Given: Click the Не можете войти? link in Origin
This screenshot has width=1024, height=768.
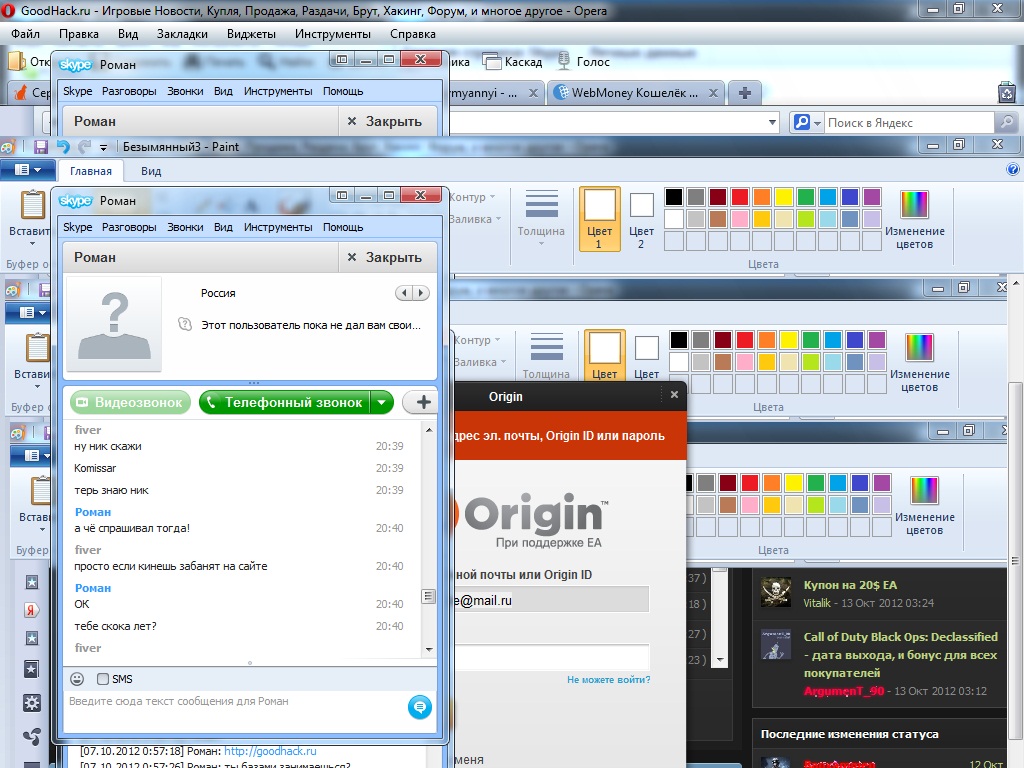Looking at the screenshot, I should tap(609, 680).
